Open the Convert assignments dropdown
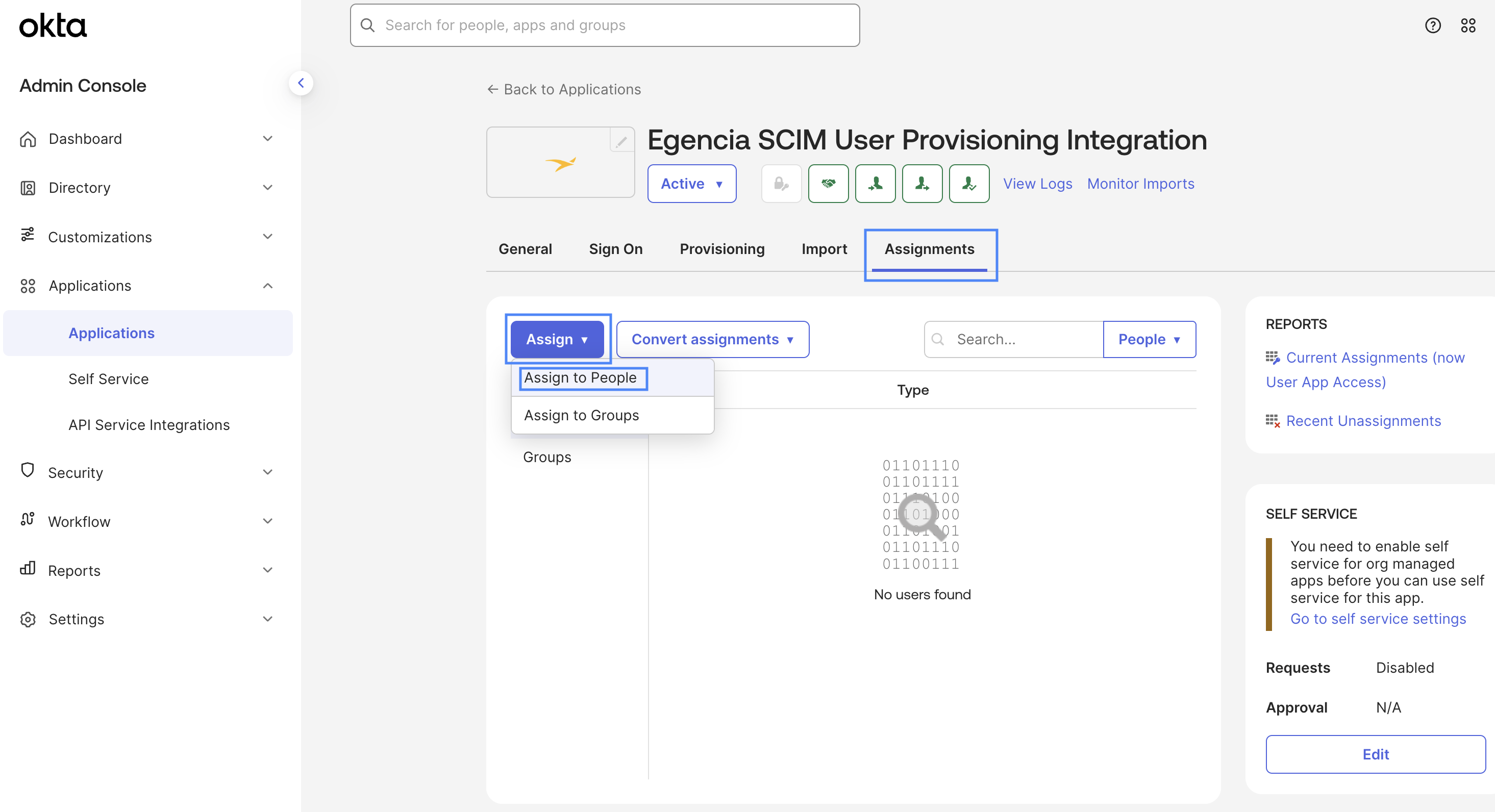Screen dimensions: 1495x812 712,339
